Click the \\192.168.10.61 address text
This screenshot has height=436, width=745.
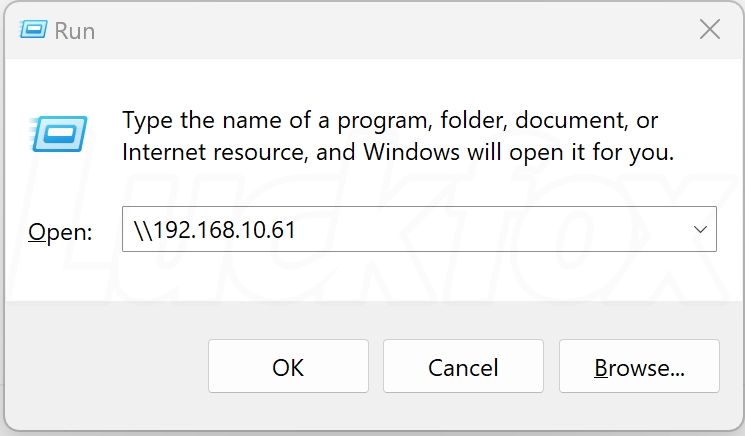(x=214, y=230)
